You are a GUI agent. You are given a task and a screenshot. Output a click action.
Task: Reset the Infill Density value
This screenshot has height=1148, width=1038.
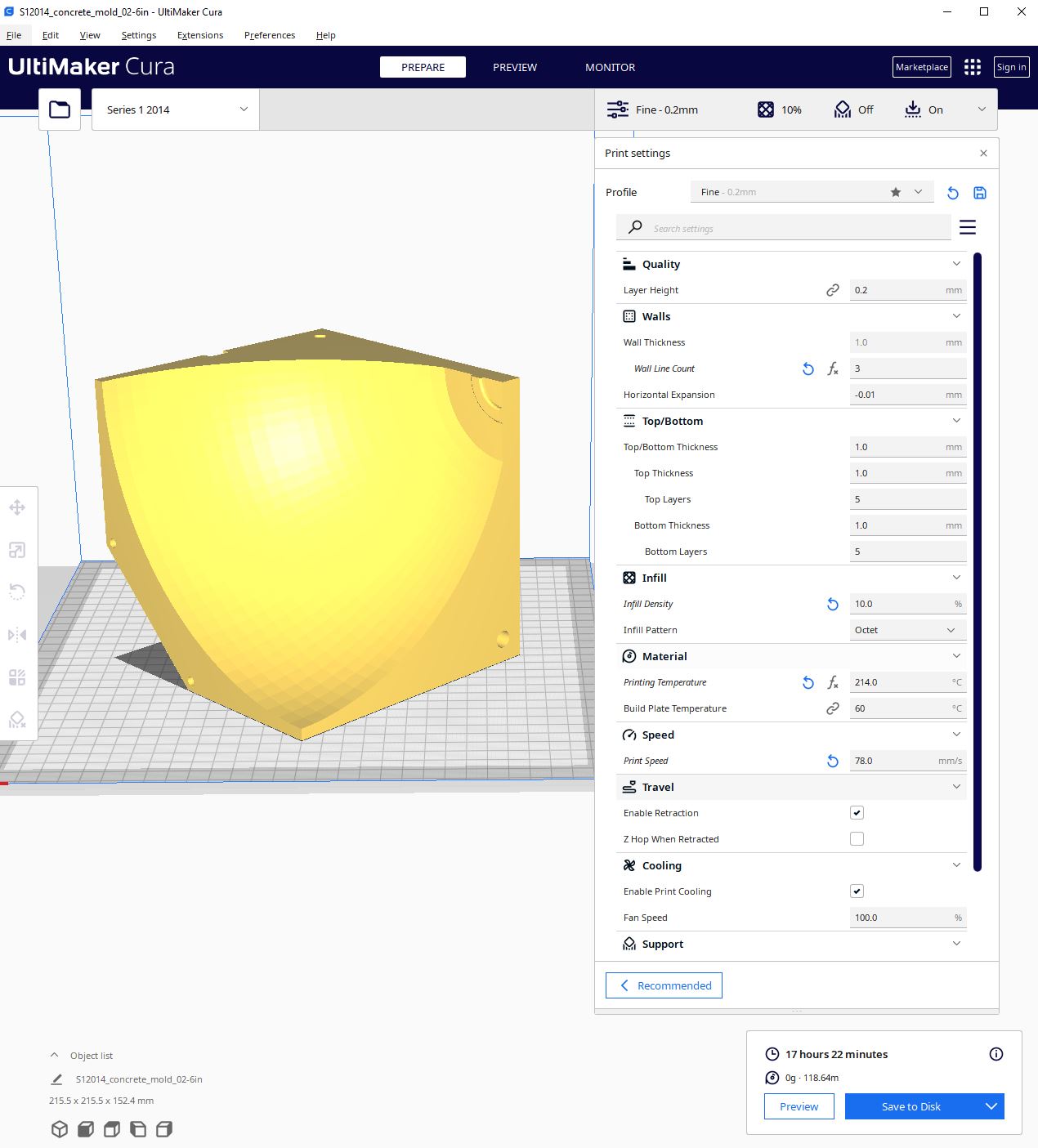click(x=833, y=604)
